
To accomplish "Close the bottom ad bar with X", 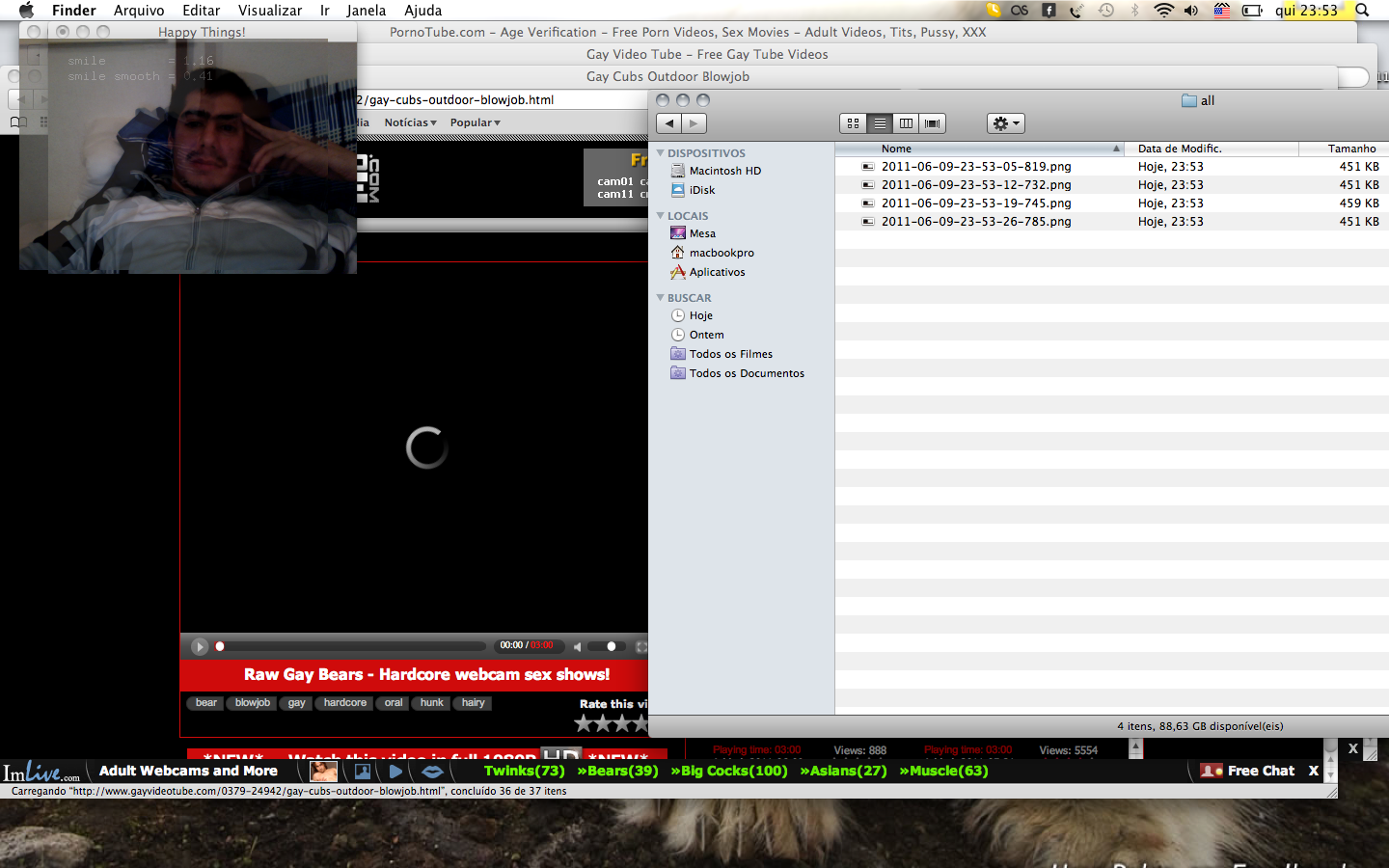I will [1313, 771].
